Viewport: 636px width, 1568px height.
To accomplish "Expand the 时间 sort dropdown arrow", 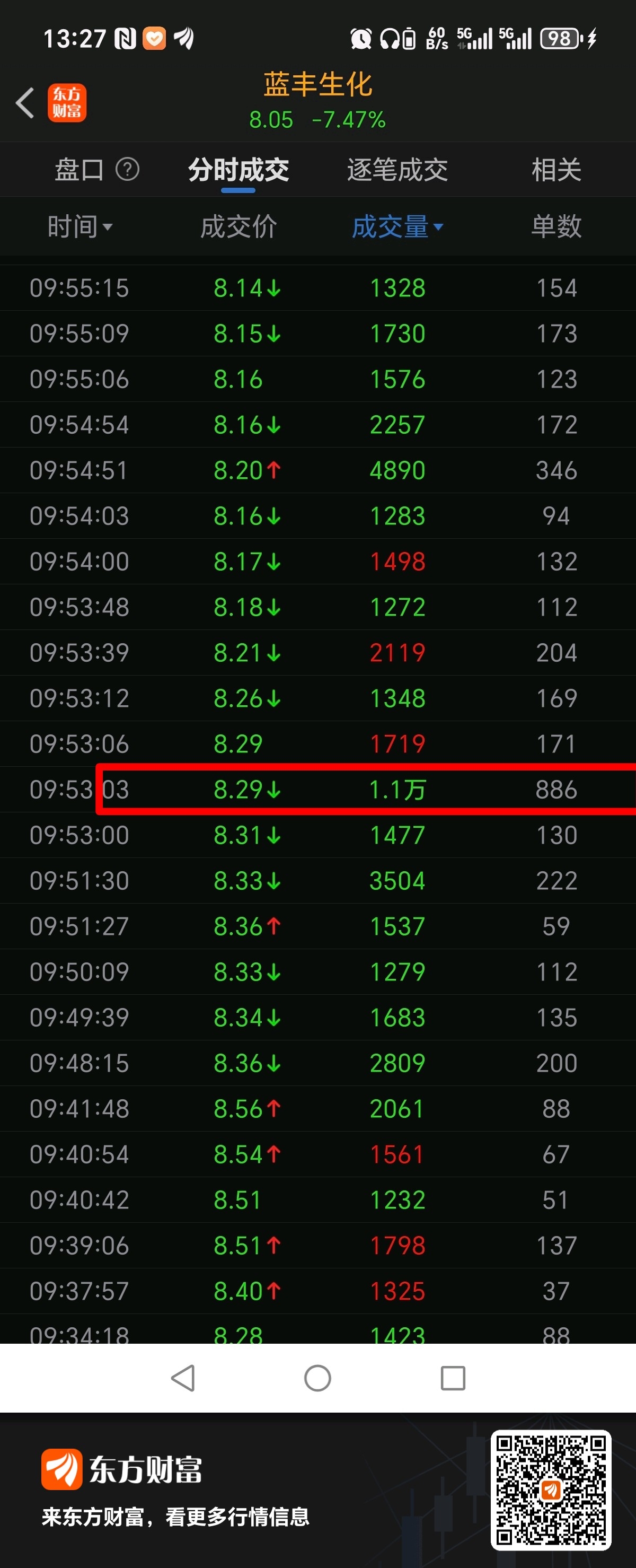I will point(108,227).
